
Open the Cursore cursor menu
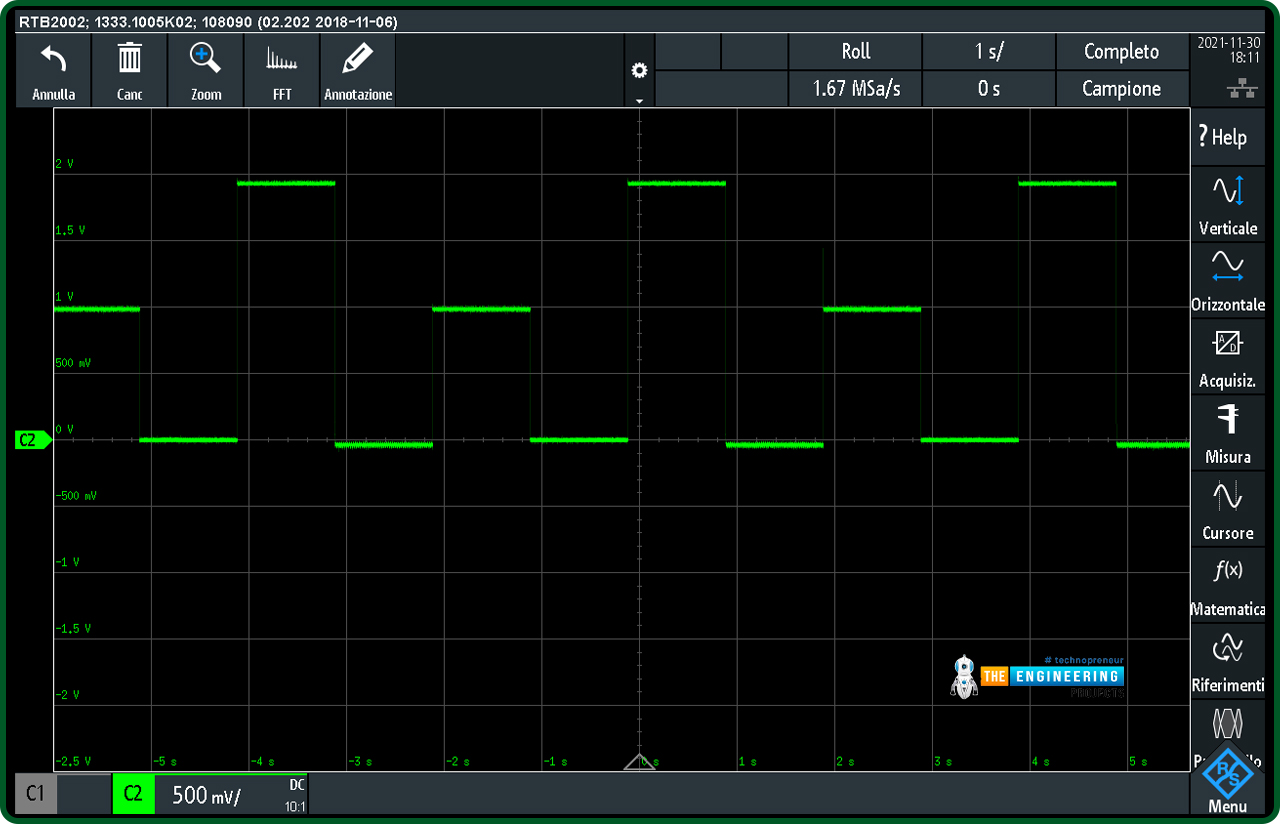(x=1227, y=509)
